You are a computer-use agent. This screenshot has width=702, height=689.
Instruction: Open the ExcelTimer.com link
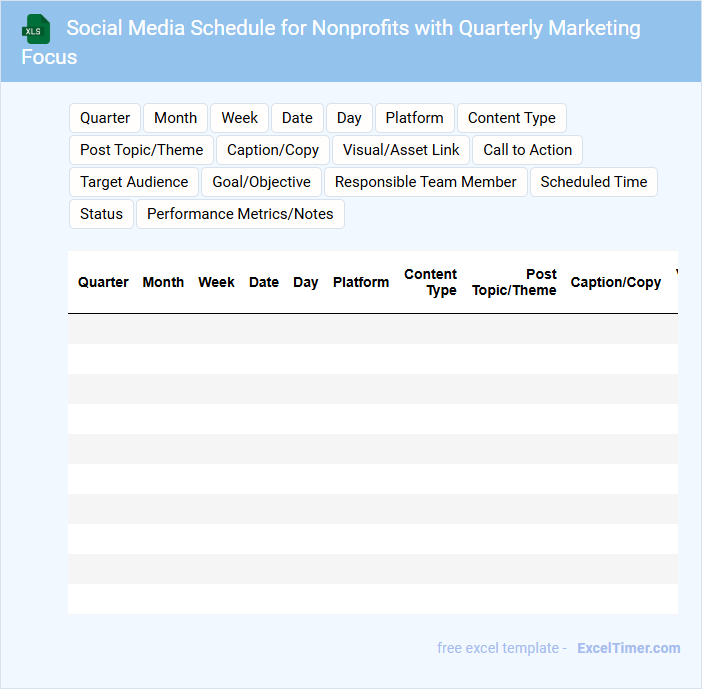click(x=629, y=648)
